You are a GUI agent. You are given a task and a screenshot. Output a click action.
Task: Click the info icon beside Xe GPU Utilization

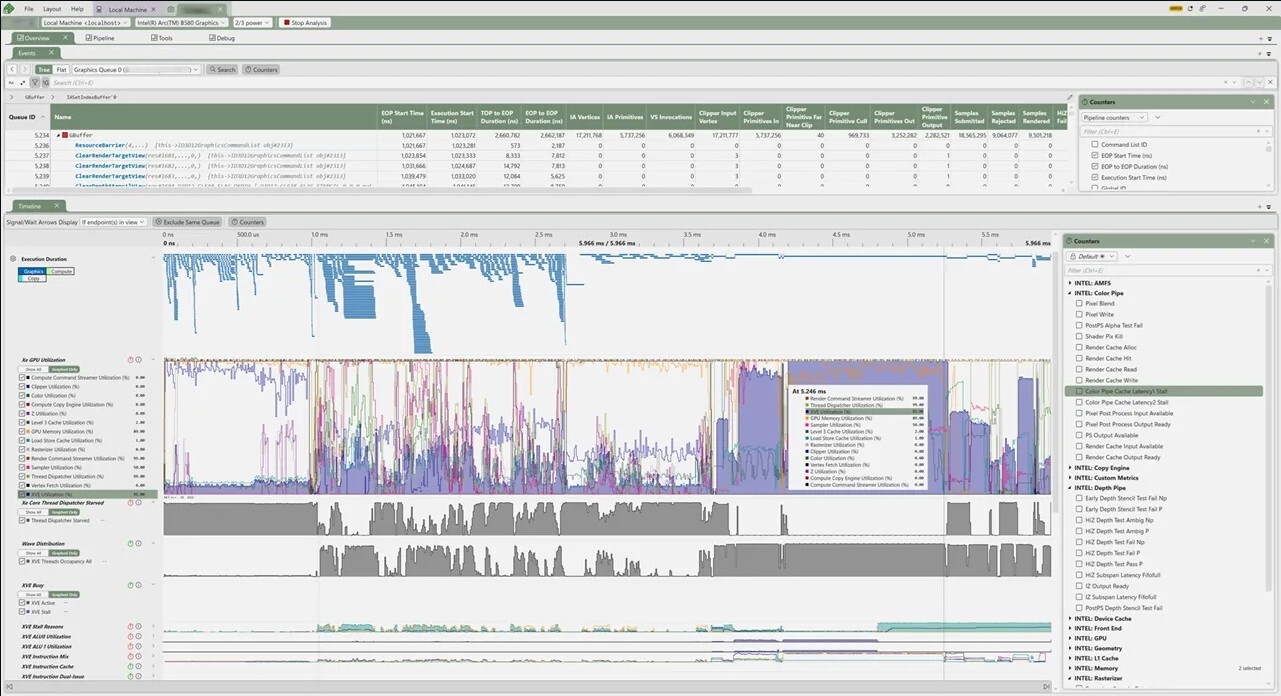tap(138, 359)
